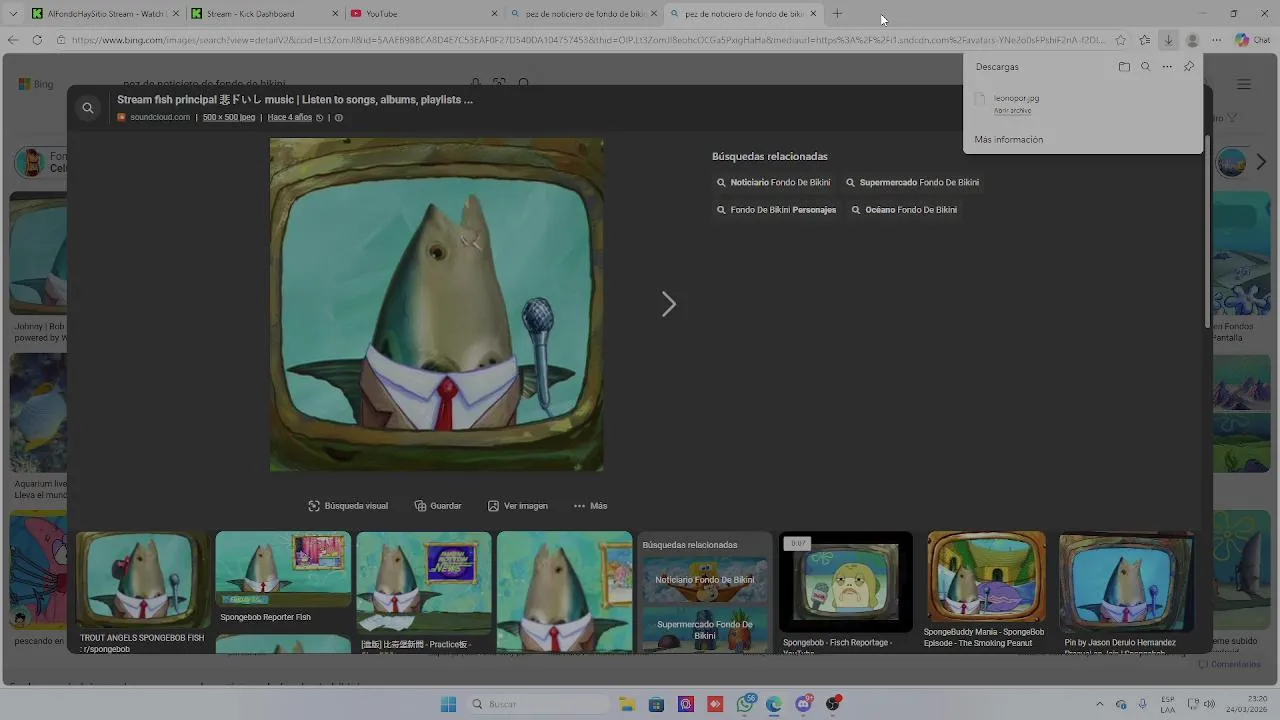Switch to Stream - Kick Dashboard tab
The image size is (1280, 720).
point(263,14)
